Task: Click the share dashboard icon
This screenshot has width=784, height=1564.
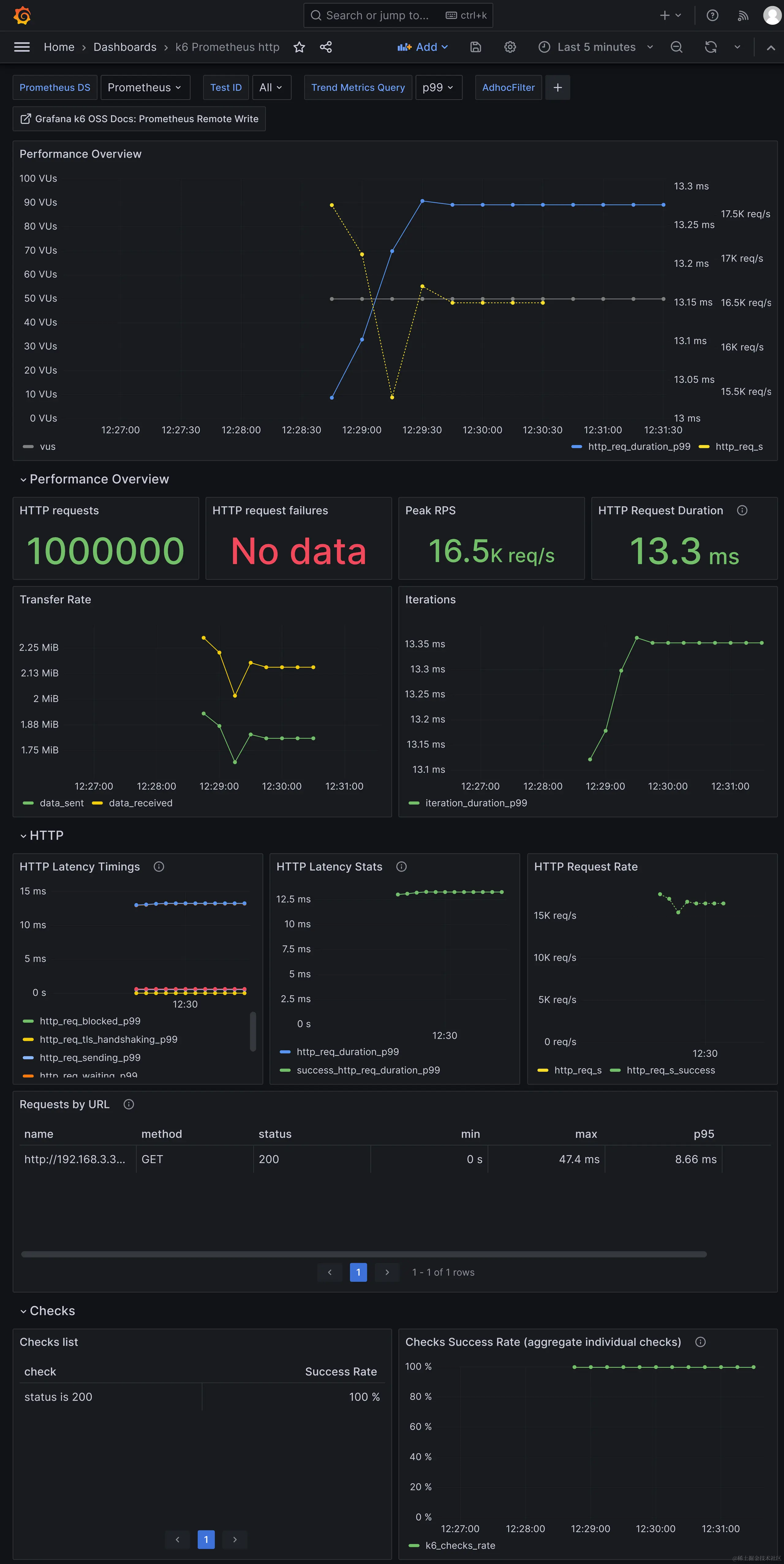Action: pos(326,47)
